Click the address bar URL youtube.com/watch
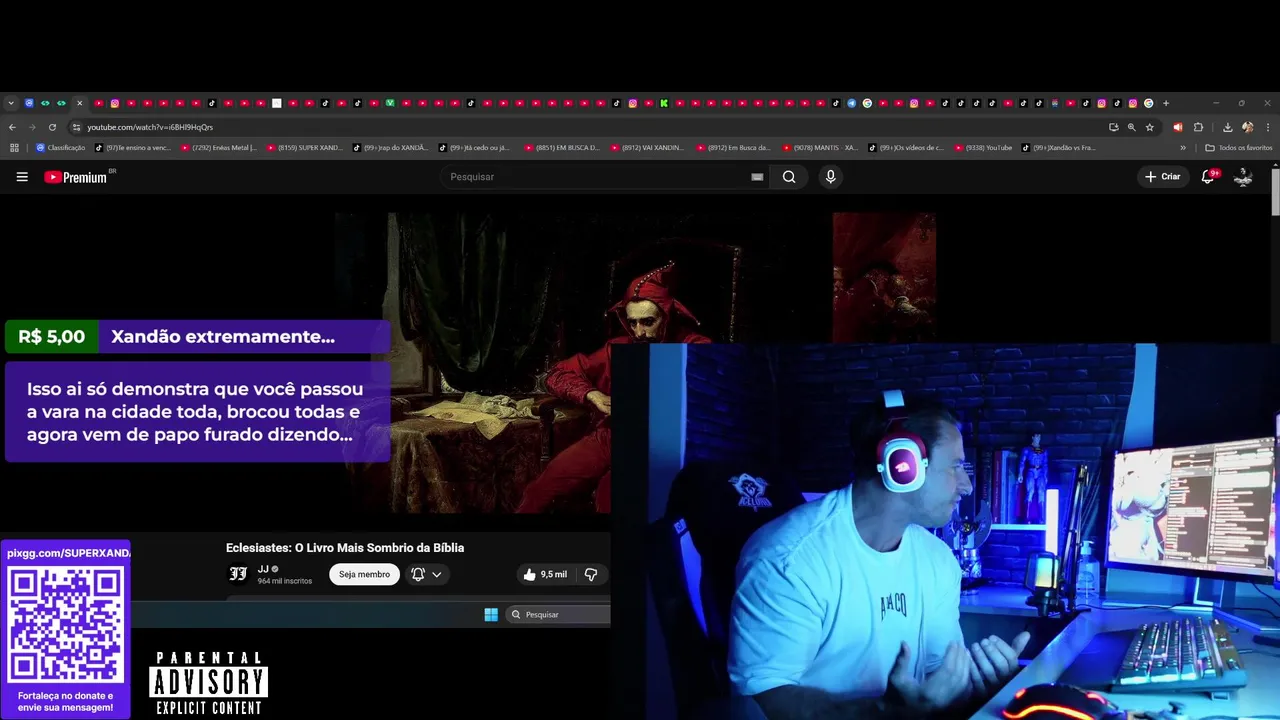 (x=150, y=127)
